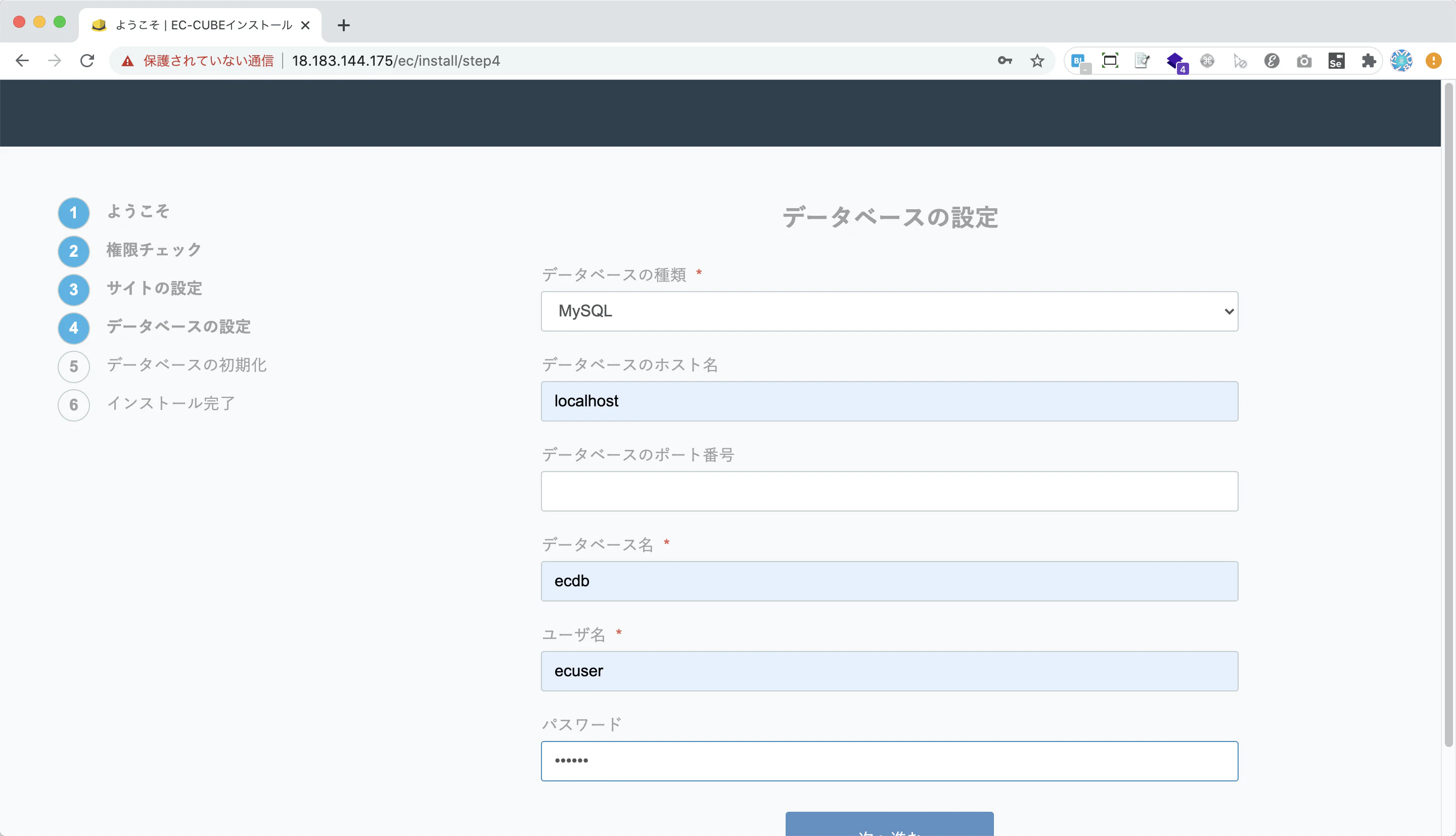This screenshot has width=1456, height=836.
Task: Click step 6 インストール完了 in the sidebar
Action: coord(147,405)
